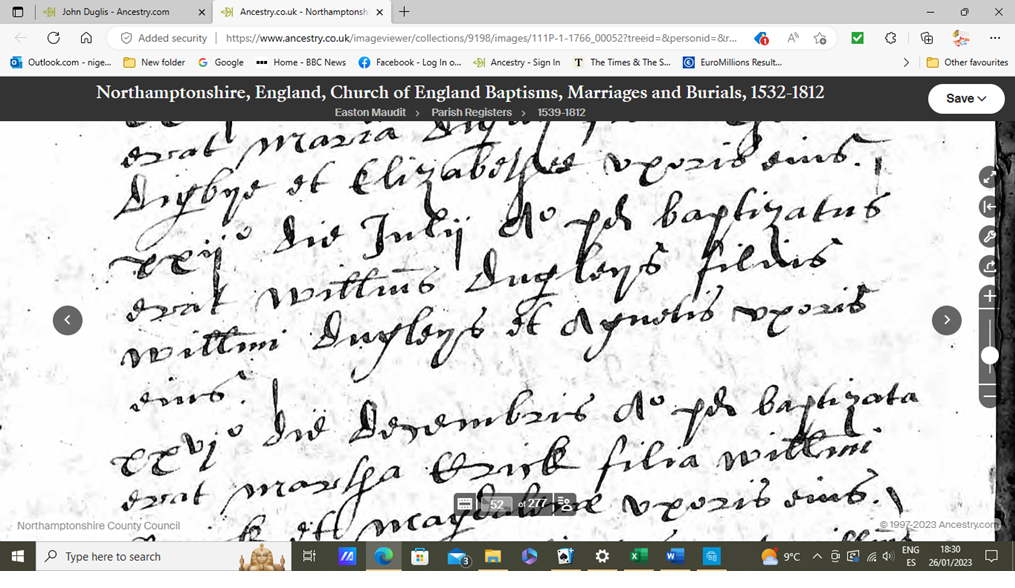Open the viewer tools wrench icon
Image resolution: width=1015 pixels, height=588 pixels.
[989, 237]
